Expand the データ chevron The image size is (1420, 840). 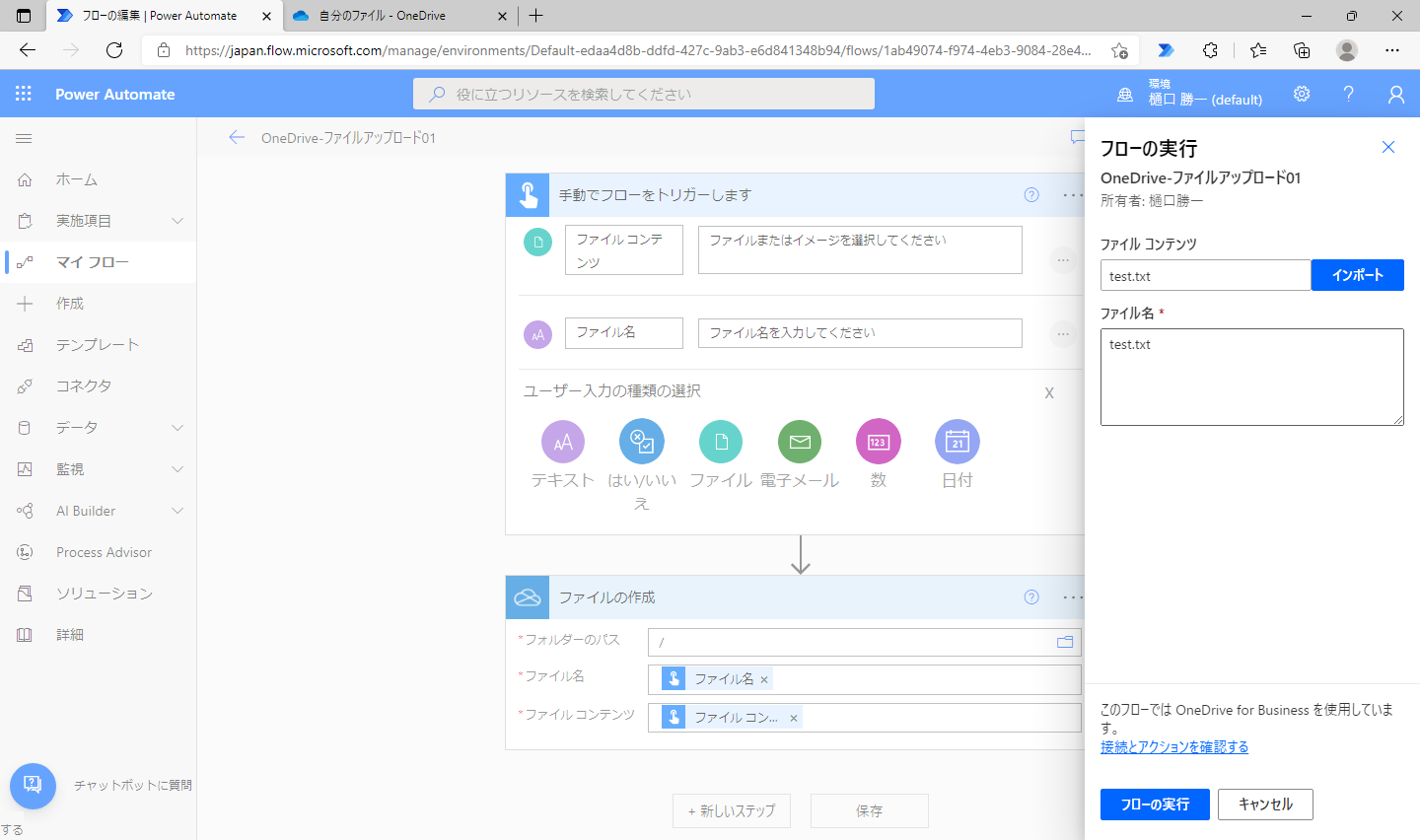click(x=177, y=428)
